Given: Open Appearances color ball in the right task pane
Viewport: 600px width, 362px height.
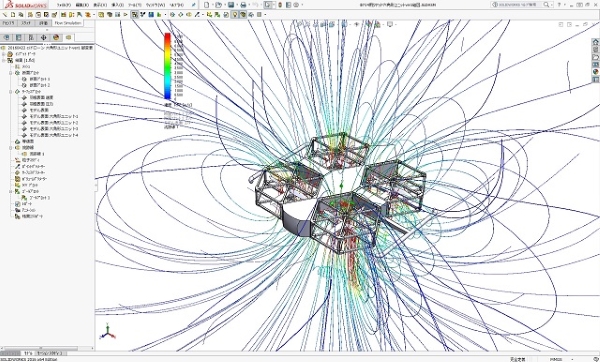Looking at the screenshot, I should (x=595, y=72).
